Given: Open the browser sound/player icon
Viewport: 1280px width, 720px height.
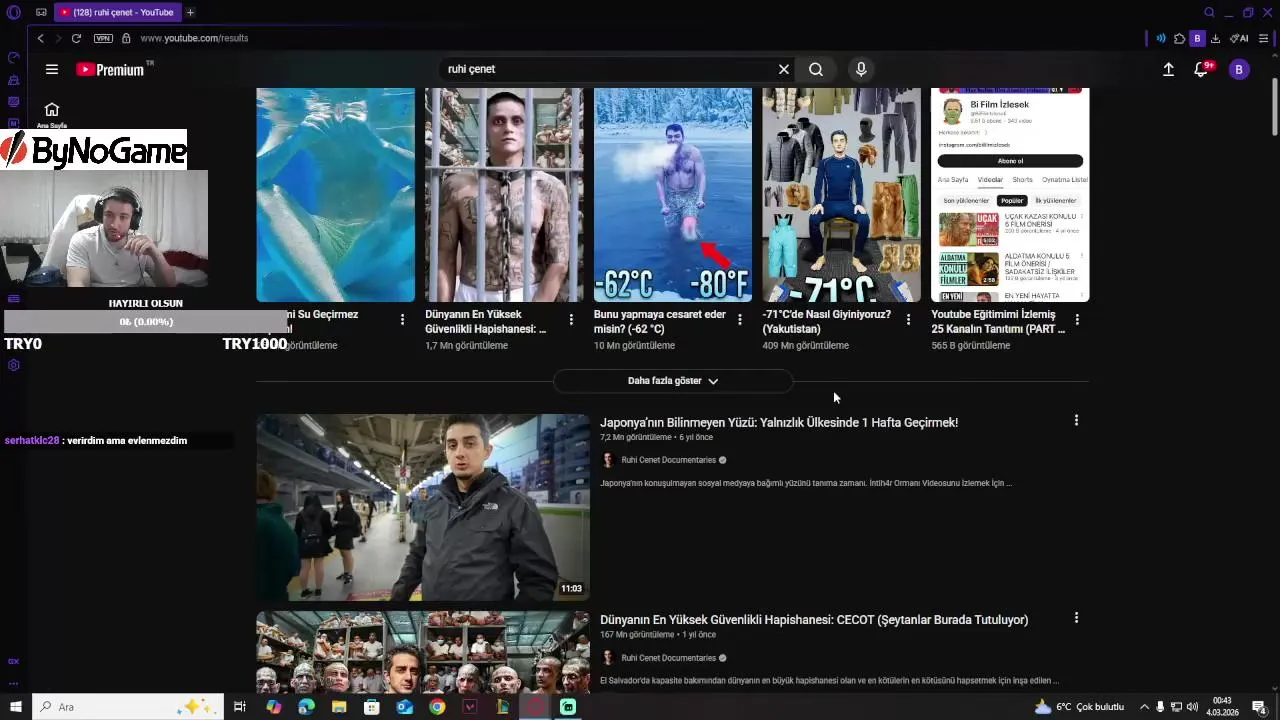Looking at the screenshot, I should 1161,38.
